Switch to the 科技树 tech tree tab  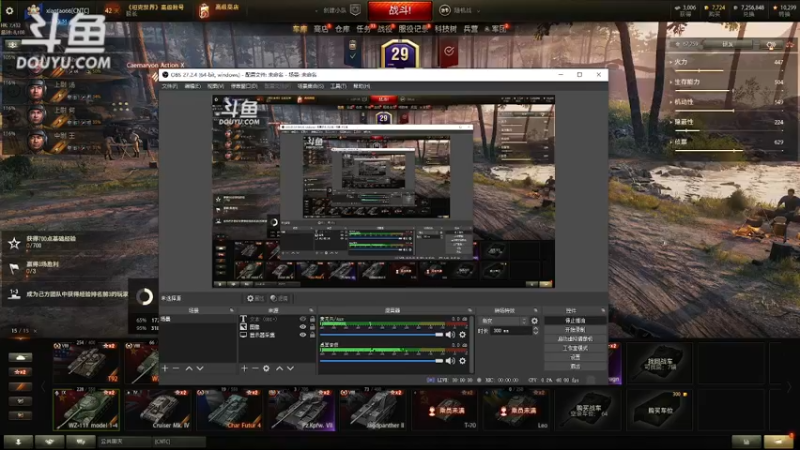445,29
